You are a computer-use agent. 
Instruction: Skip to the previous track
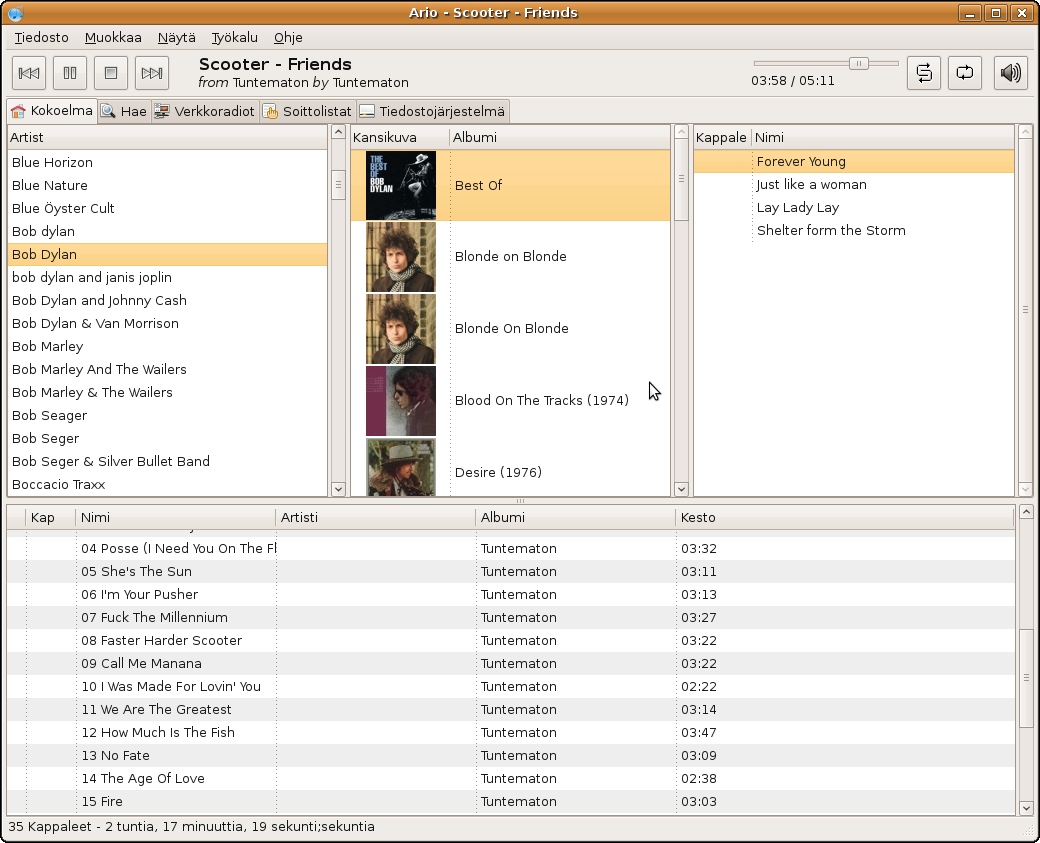pos(29,73)
